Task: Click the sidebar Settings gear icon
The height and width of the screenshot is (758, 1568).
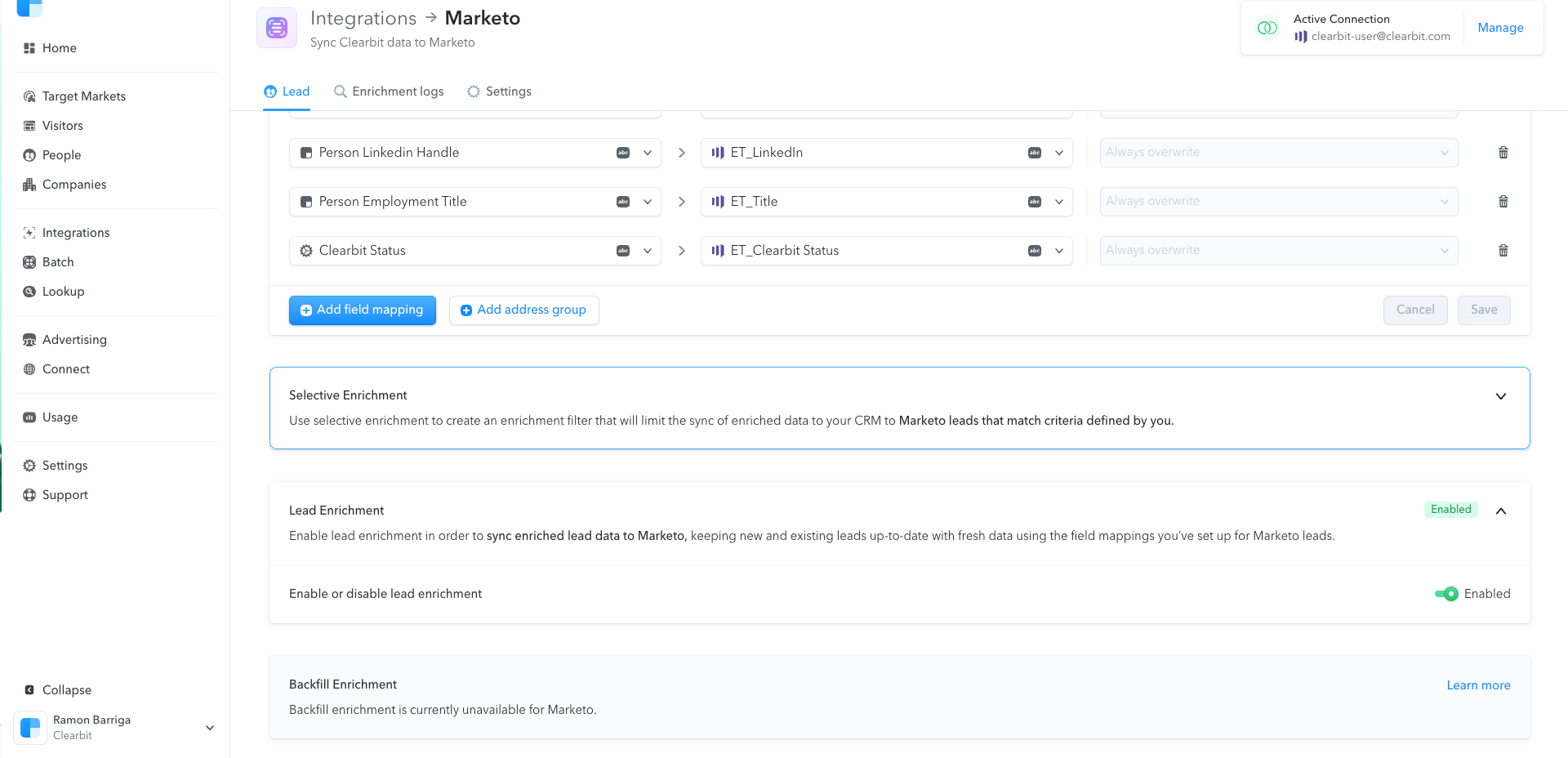Action: click(29, 466)
